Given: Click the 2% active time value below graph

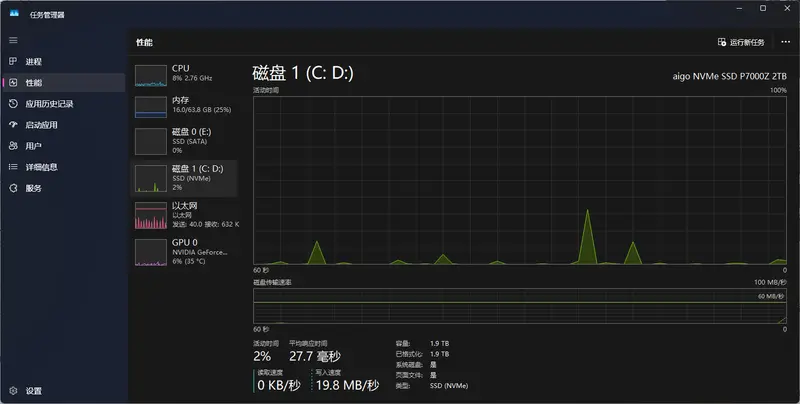Looking at the screenshot, I should (262, 356).
